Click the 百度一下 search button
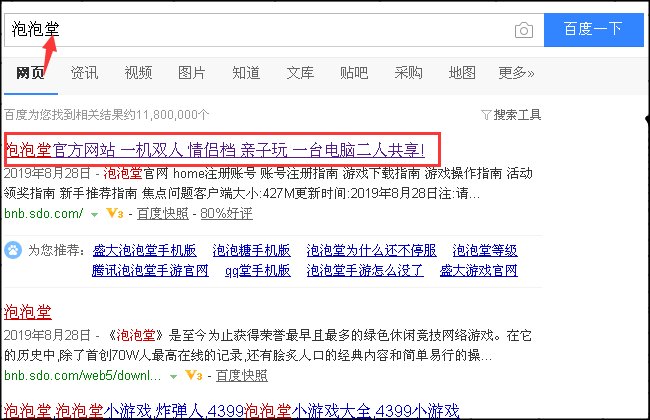 pos(594,30)
